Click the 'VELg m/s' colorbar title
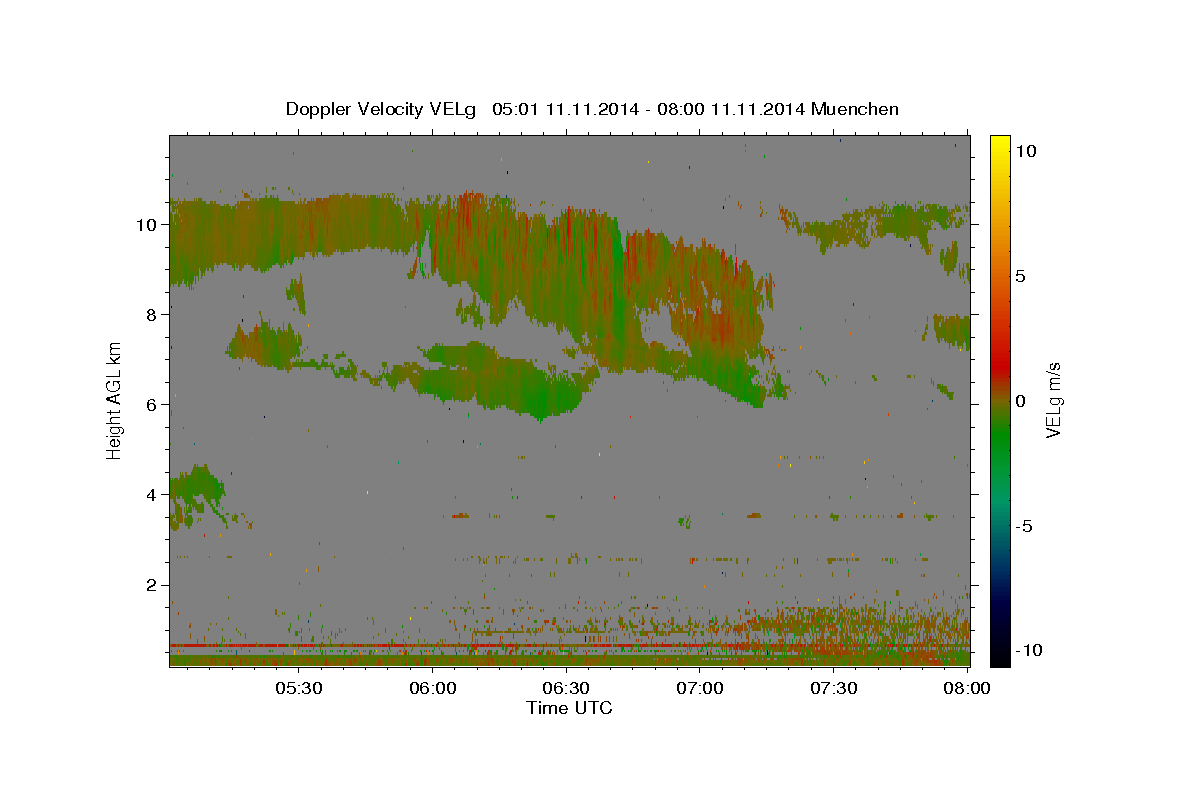This screenshot has height=800, width=1200. (1053, 400)
